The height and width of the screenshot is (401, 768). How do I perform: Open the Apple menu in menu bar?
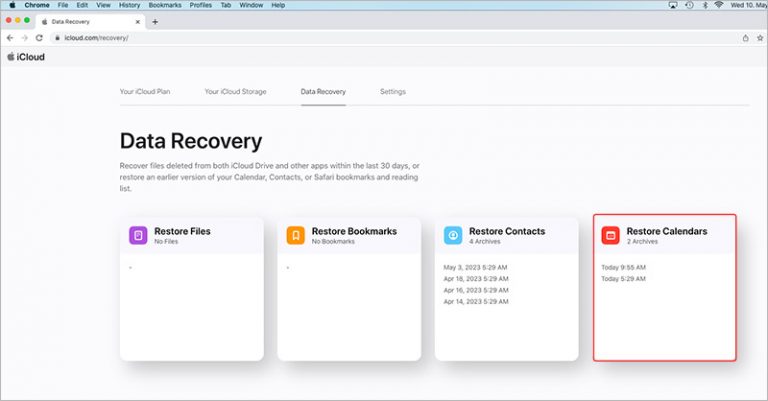tap(12, 5)
